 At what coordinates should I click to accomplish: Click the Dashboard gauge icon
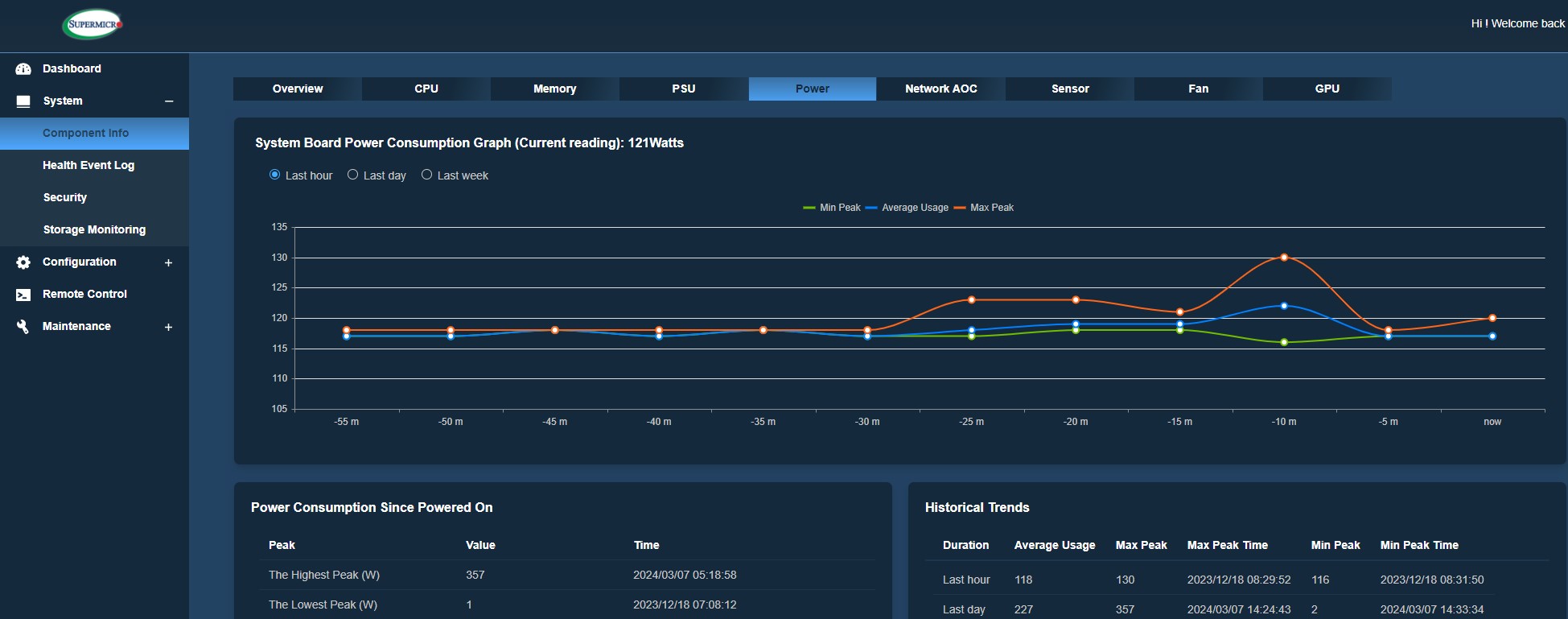23,69
